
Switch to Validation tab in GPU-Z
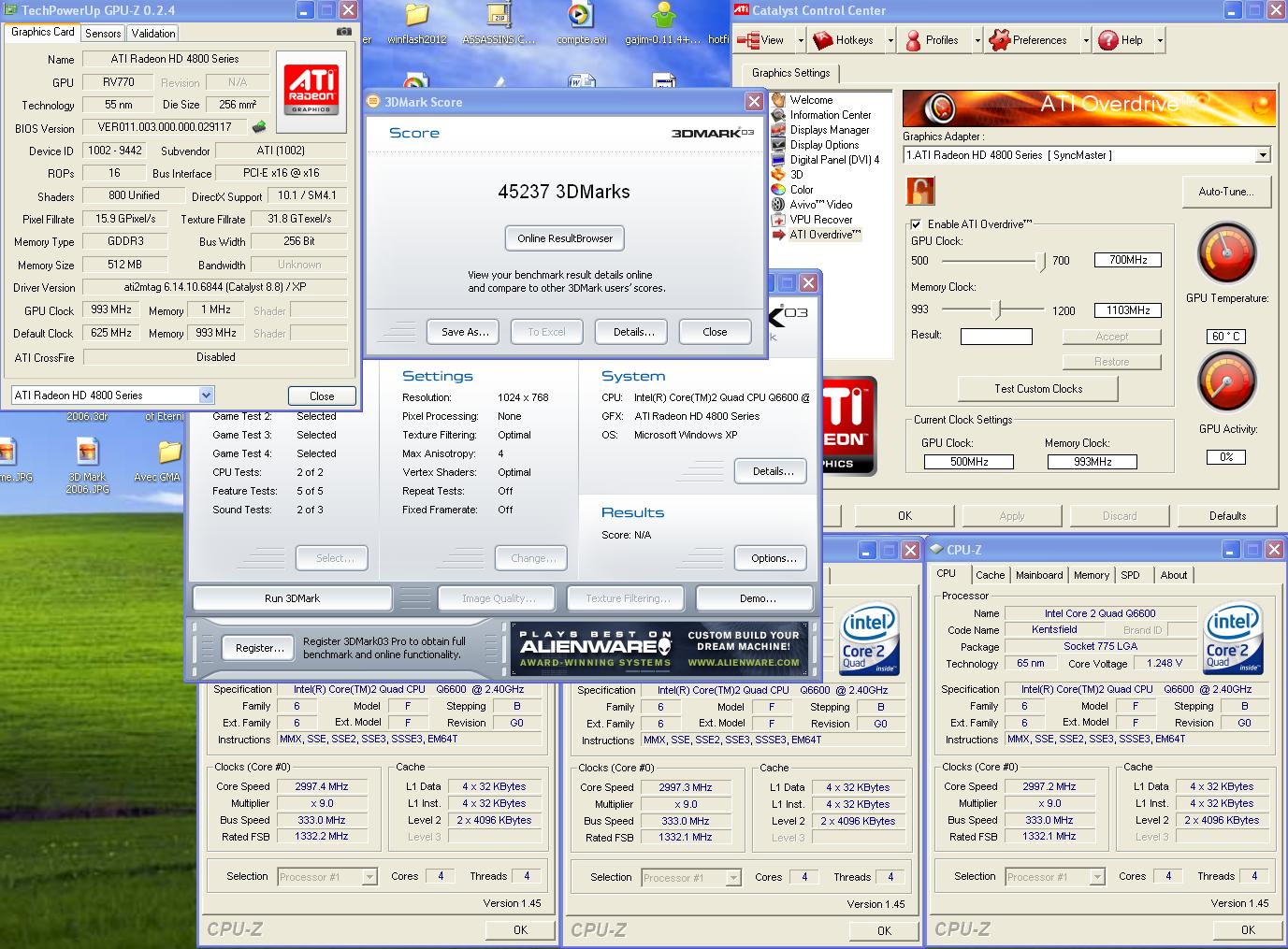153,33
